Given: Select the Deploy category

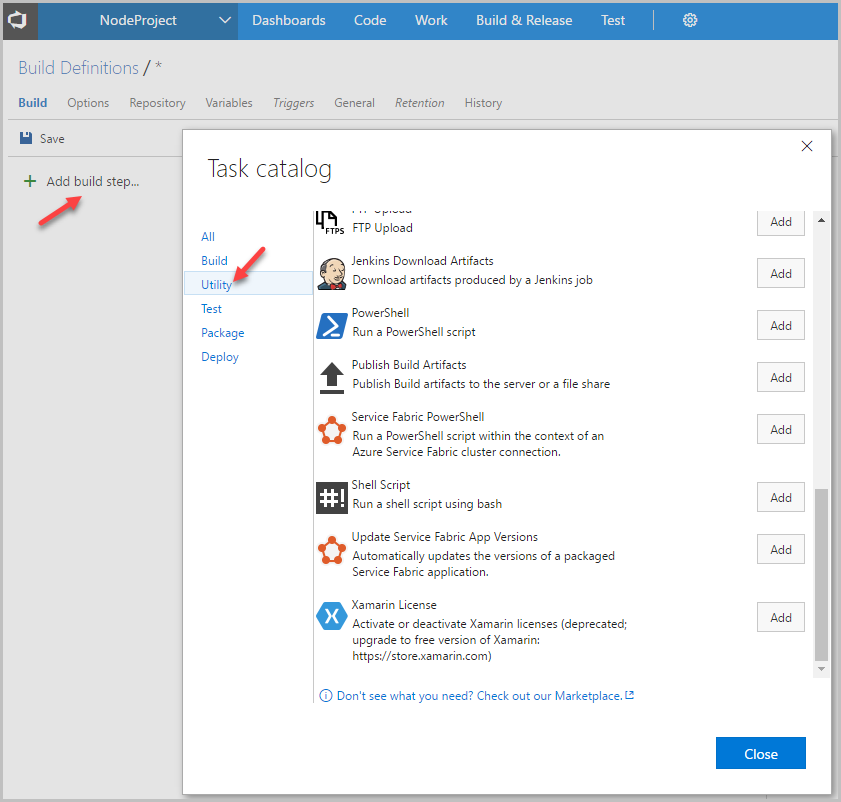Looking at the screenshot, I should 220,357.
